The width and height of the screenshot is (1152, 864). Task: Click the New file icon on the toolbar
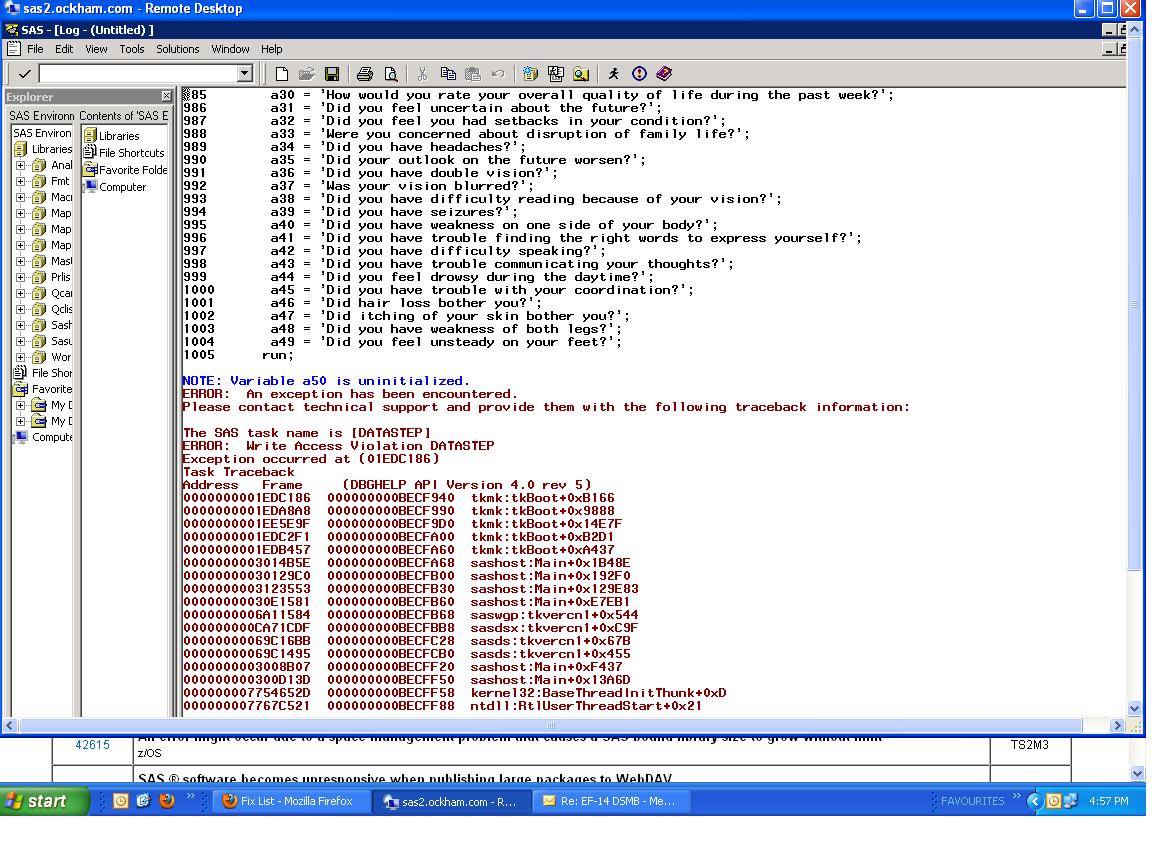[x=282, y=73]
